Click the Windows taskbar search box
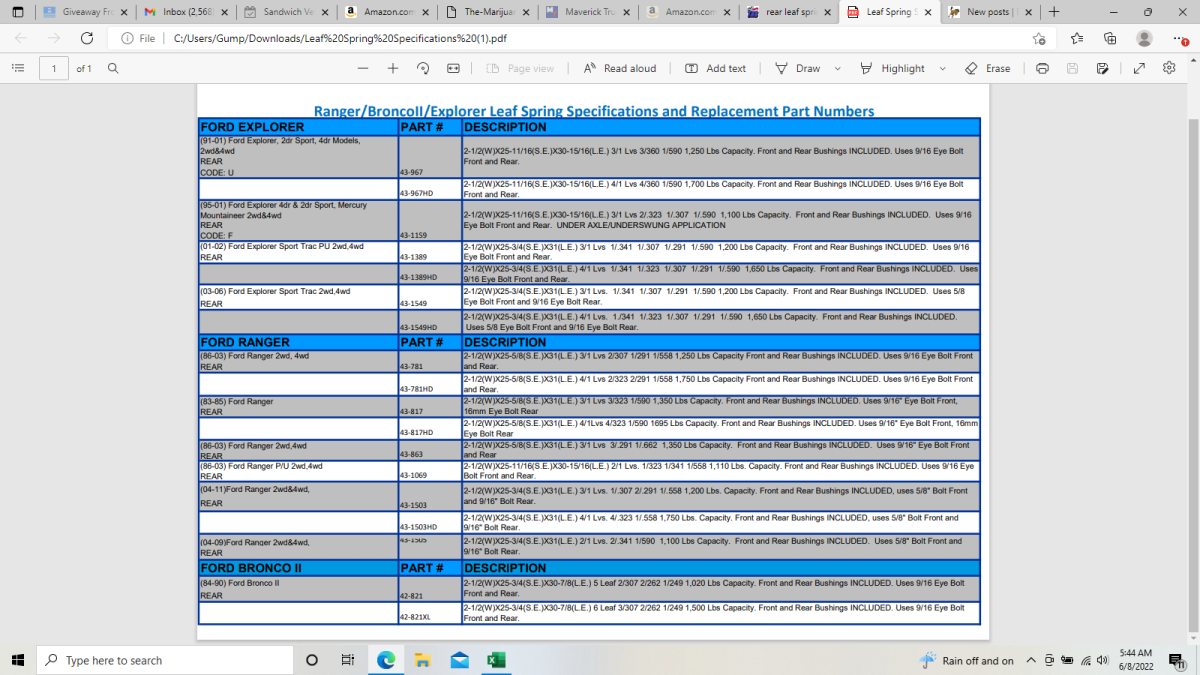 click(164, 660)
